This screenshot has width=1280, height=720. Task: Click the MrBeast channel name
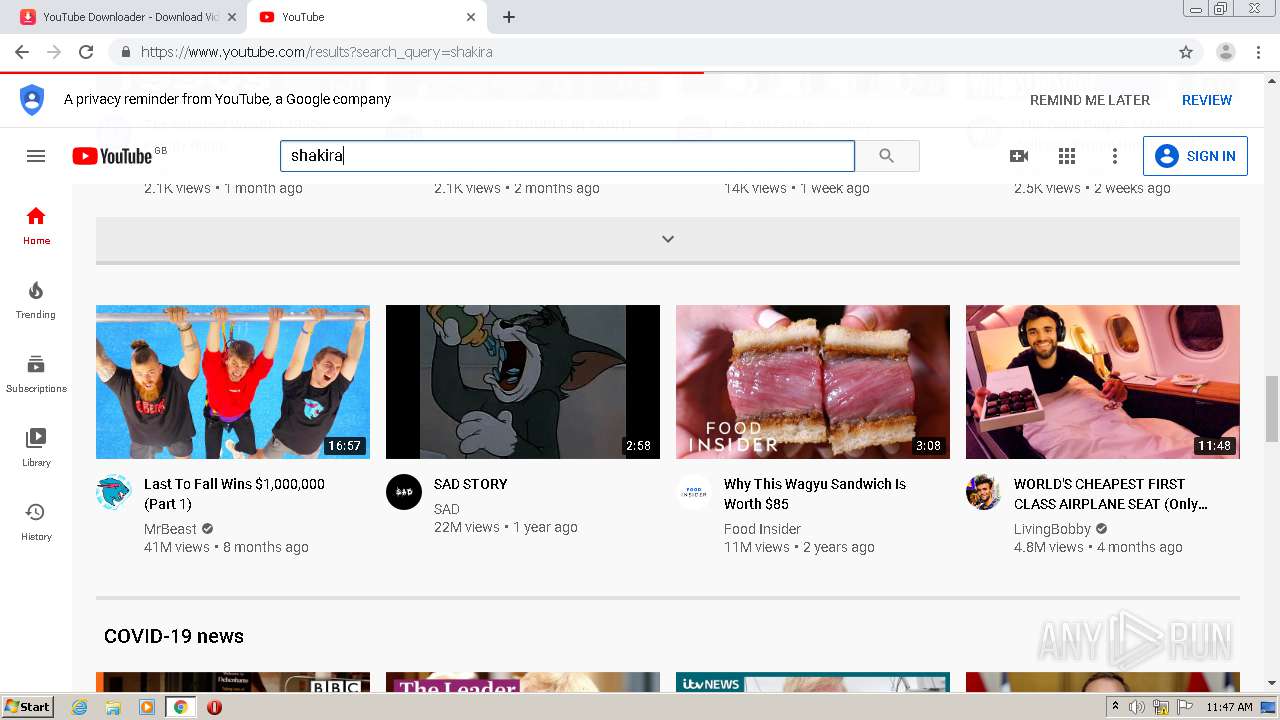[x=170, y=529]
